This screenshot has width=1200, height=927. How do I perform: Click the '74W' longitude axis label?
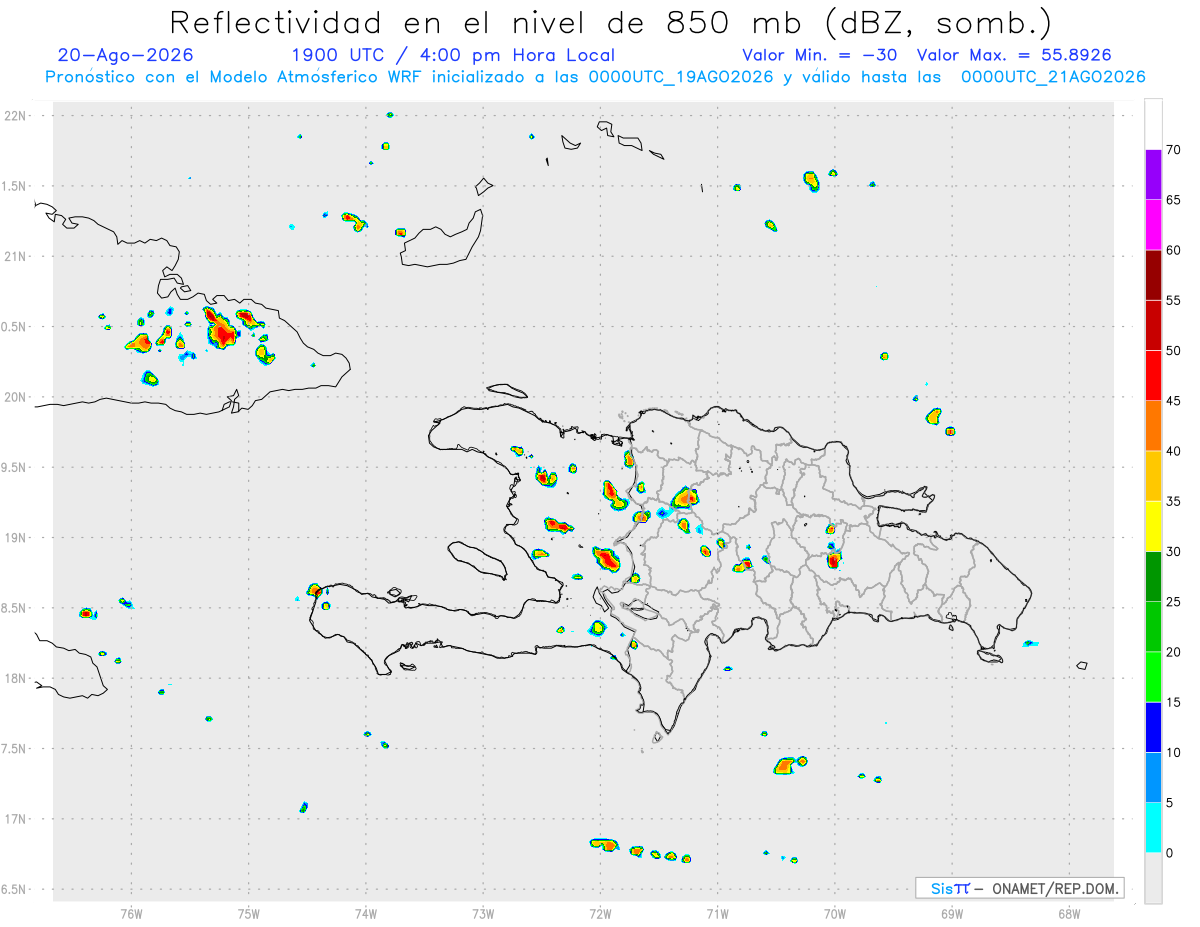pyautogui.click(x=366, y=913)
